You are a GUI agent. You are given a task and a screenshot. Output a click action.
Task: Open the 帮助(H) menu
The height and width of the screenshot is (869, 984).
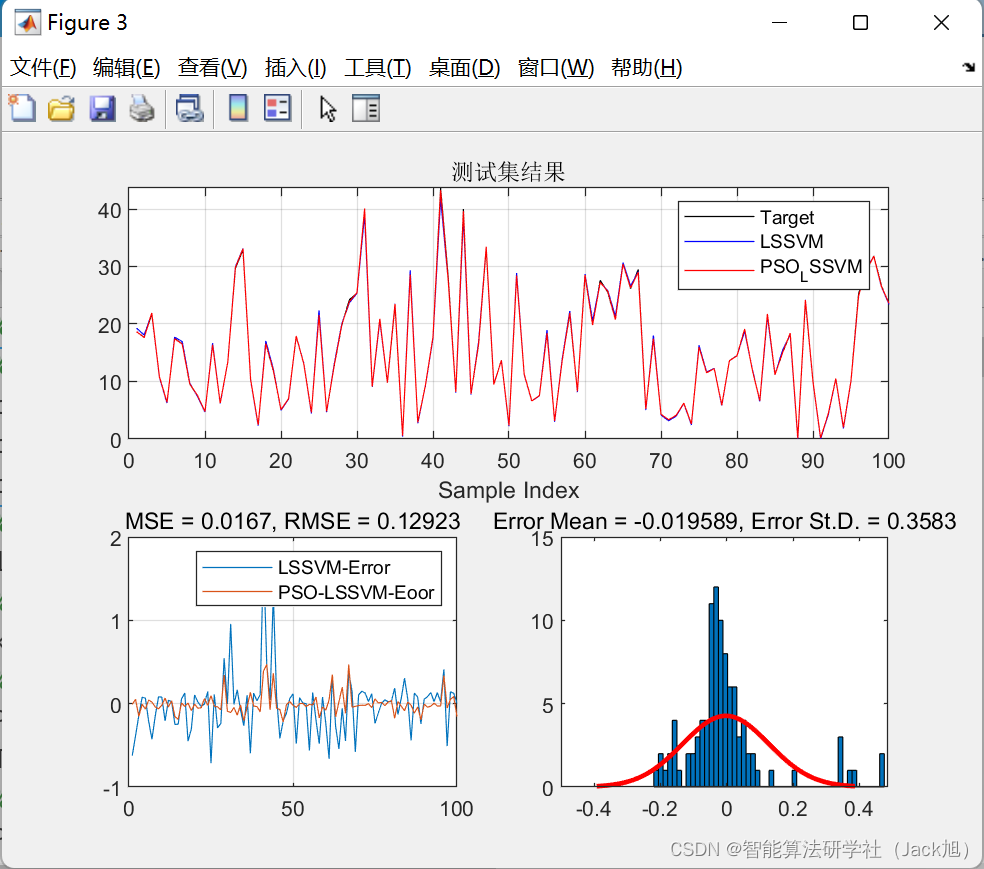[646, 67]
